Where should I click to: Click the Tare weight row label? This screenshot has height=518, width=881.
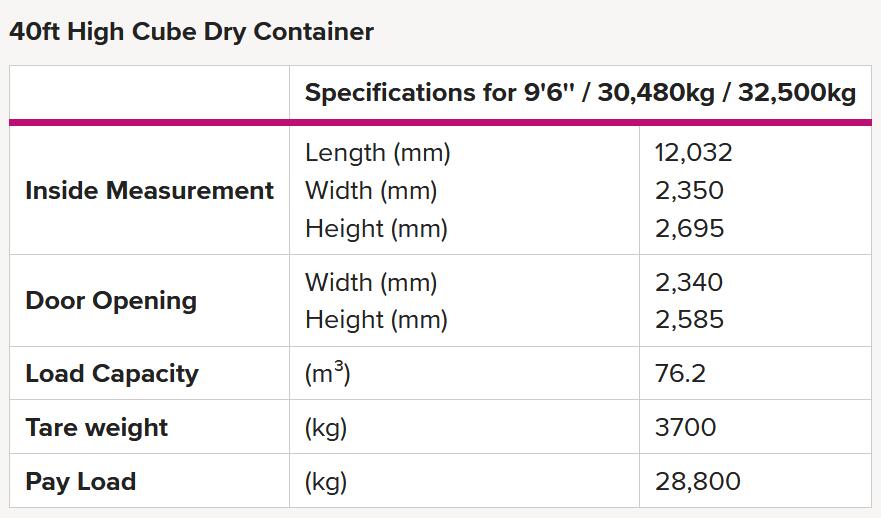(x=97, y=428)
